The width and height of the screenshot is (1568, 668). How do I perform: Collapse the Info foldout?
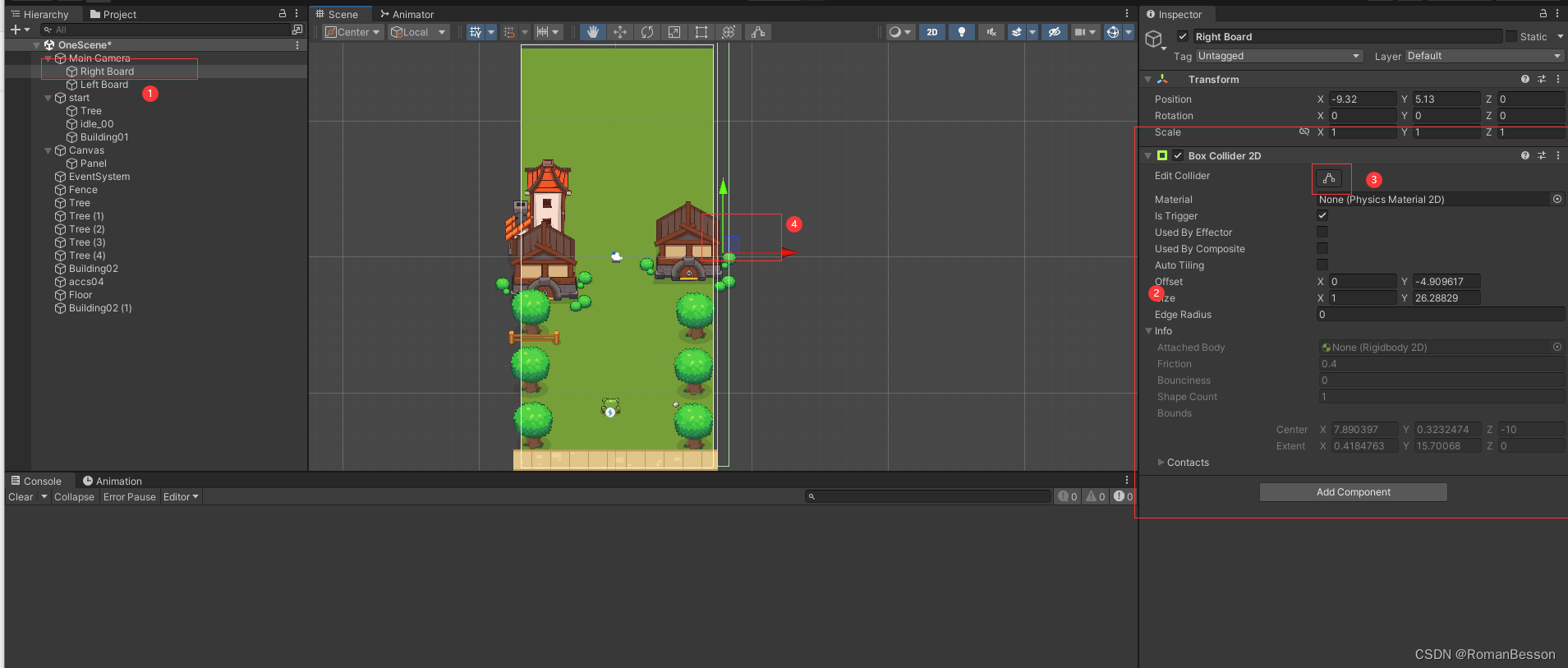coord(1148,330)
